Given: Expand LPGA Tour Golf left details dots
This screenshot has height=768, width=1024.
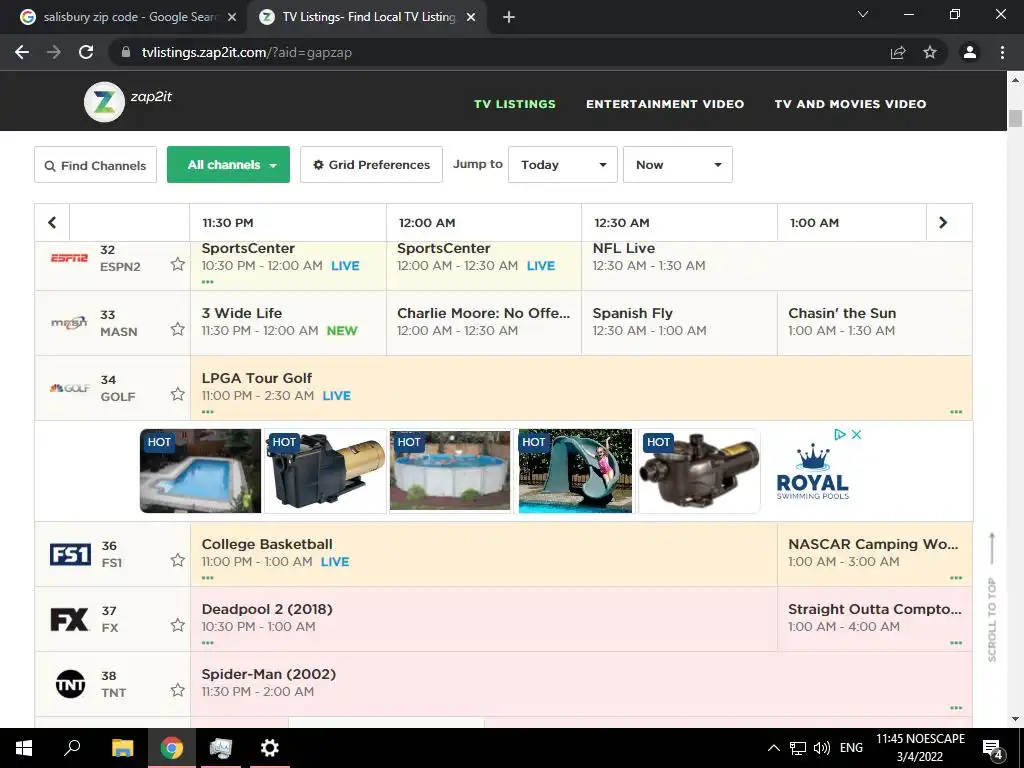Looking at the screenshot, I should (208, 412).
